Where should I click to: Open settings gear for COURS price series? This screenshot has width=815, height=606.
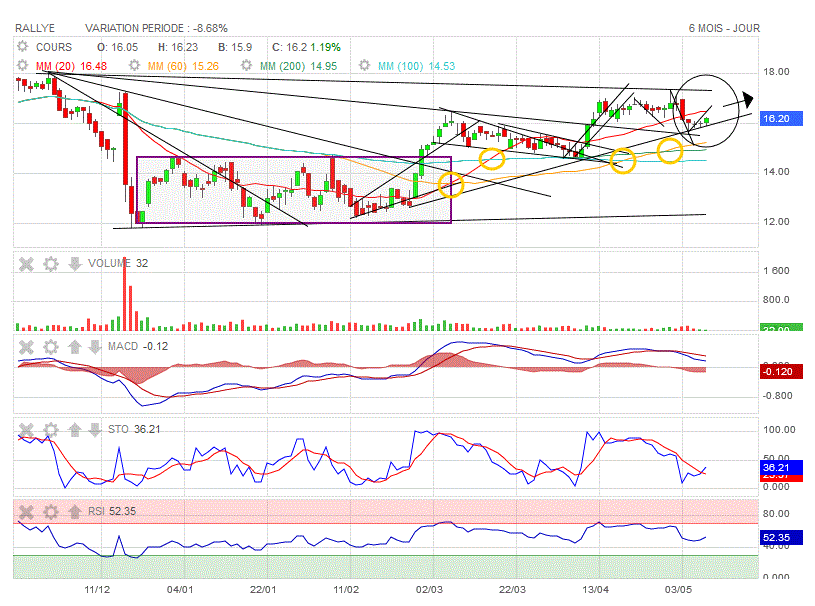tap(22, 47)
